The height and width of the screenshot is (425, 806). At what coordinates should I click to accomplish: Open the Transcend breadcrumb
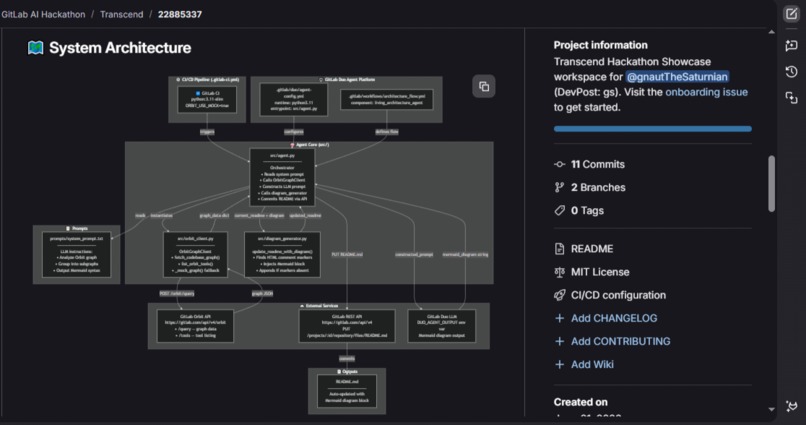[121, 14]
